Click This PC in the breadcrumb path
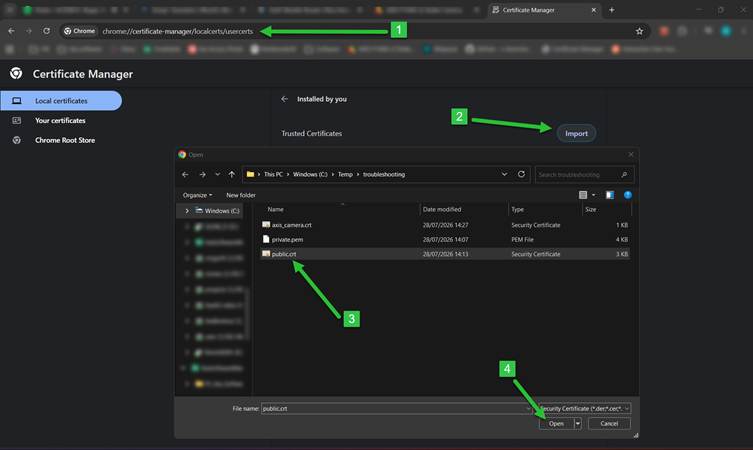 (273, 174)
